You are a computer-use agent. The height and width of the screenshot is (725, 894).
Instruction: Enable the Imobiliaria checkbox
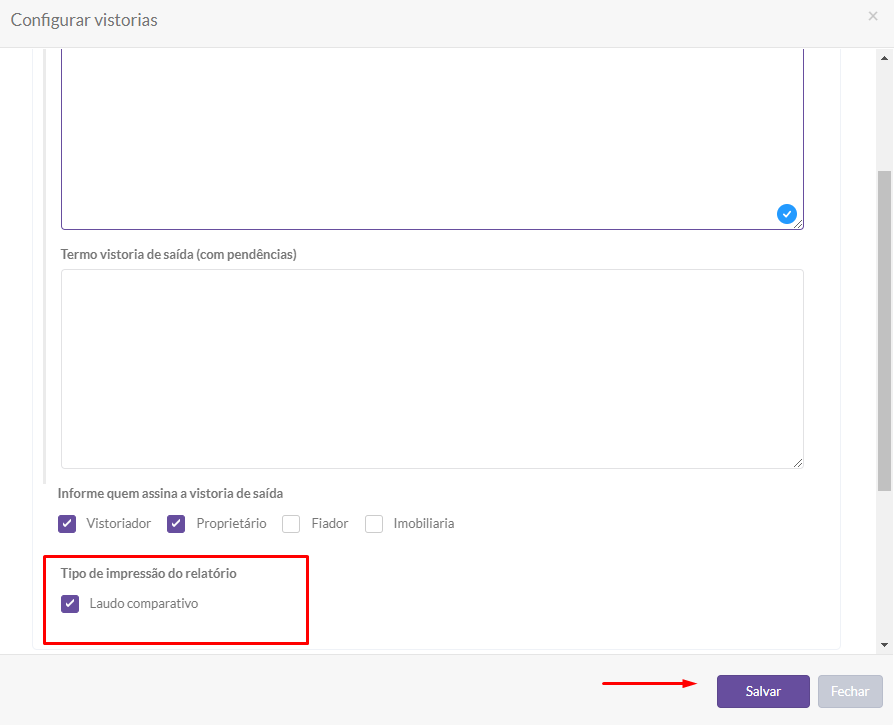(x=374, y=524)
